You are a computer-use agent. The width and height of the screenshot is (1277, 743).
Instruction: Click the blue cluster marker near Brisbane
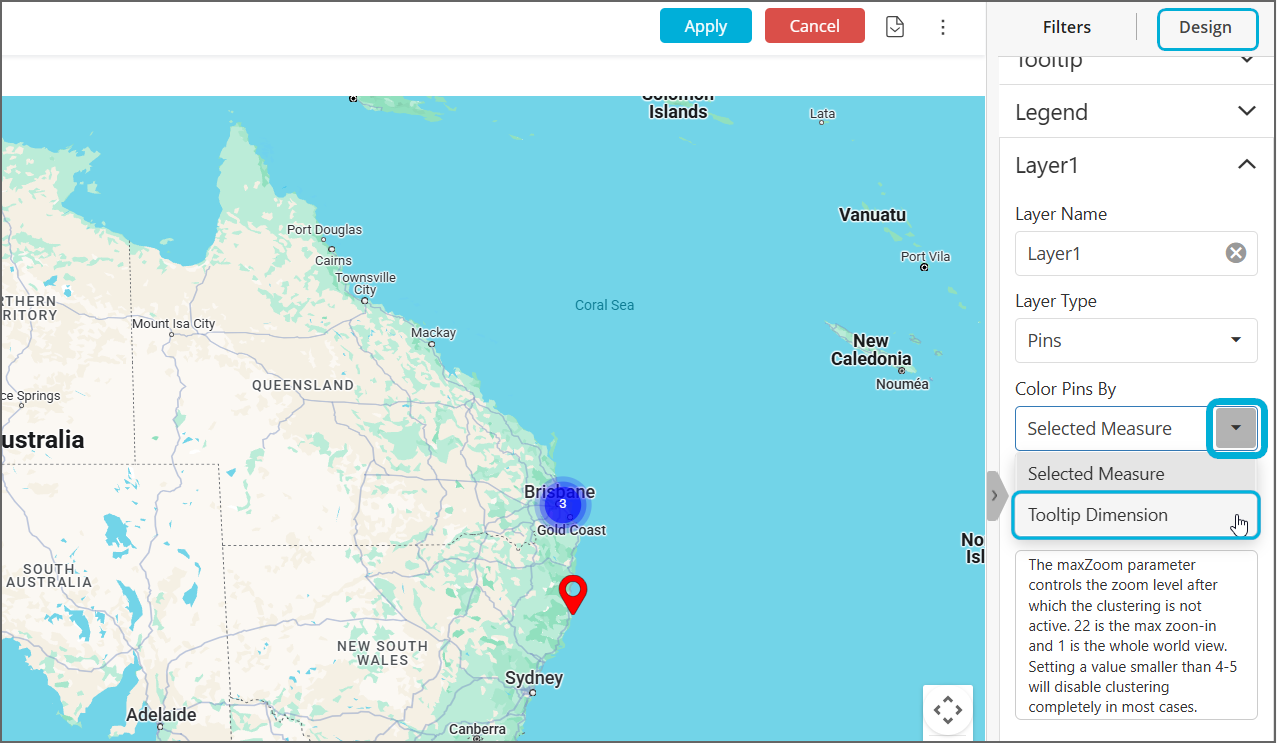562,504
